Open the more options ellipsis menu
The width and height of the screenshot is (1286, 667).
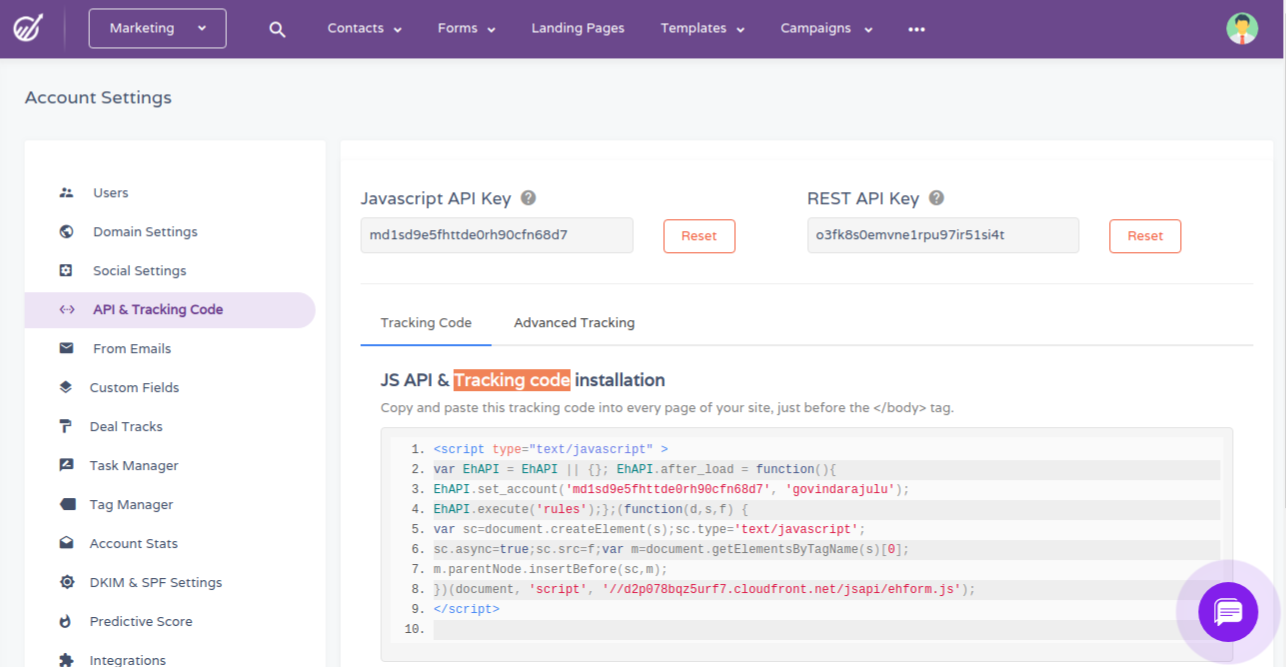point(916,29)
